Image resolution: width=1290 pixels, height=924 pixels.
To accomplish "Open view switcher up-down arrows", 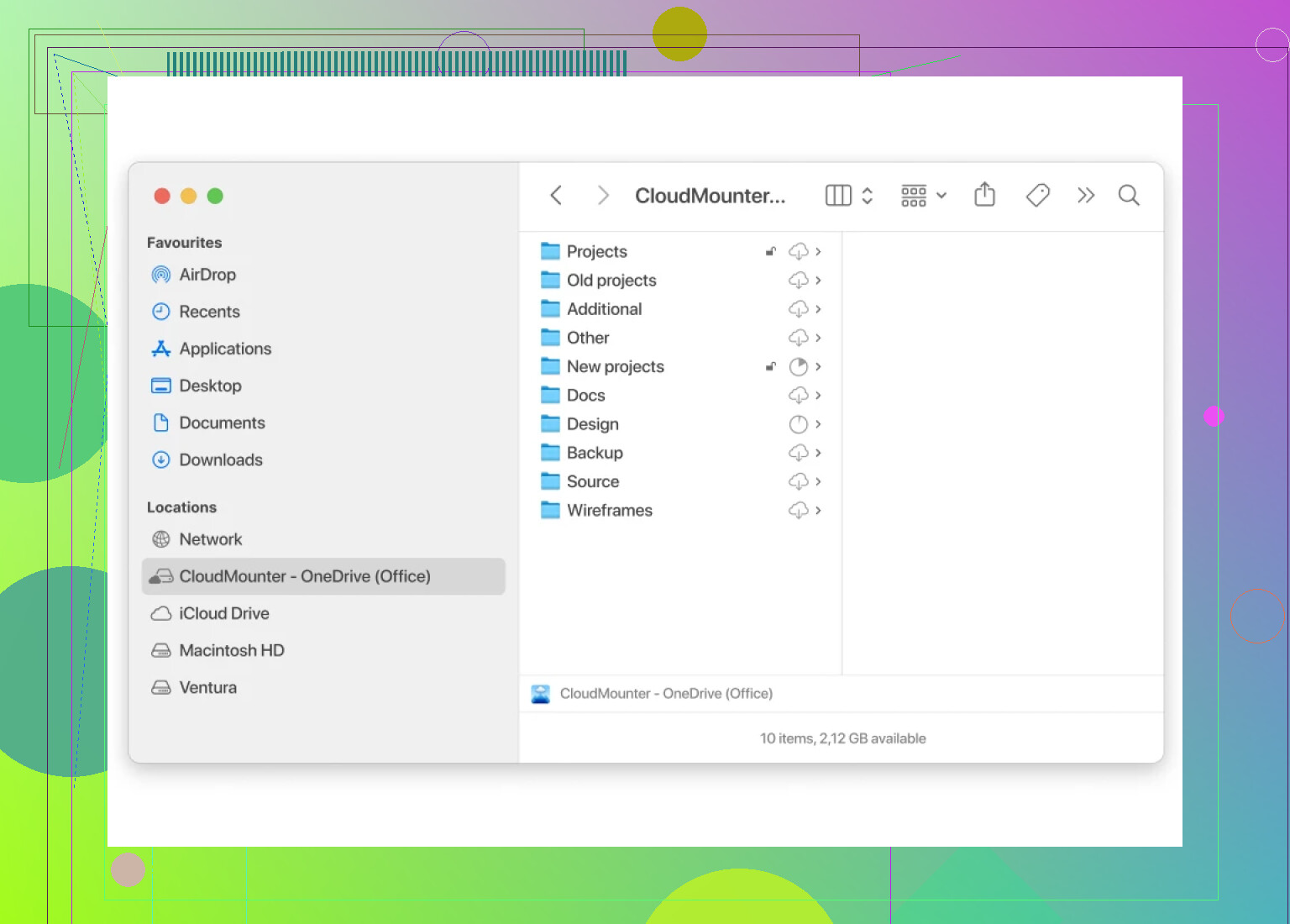I will 868,196.
